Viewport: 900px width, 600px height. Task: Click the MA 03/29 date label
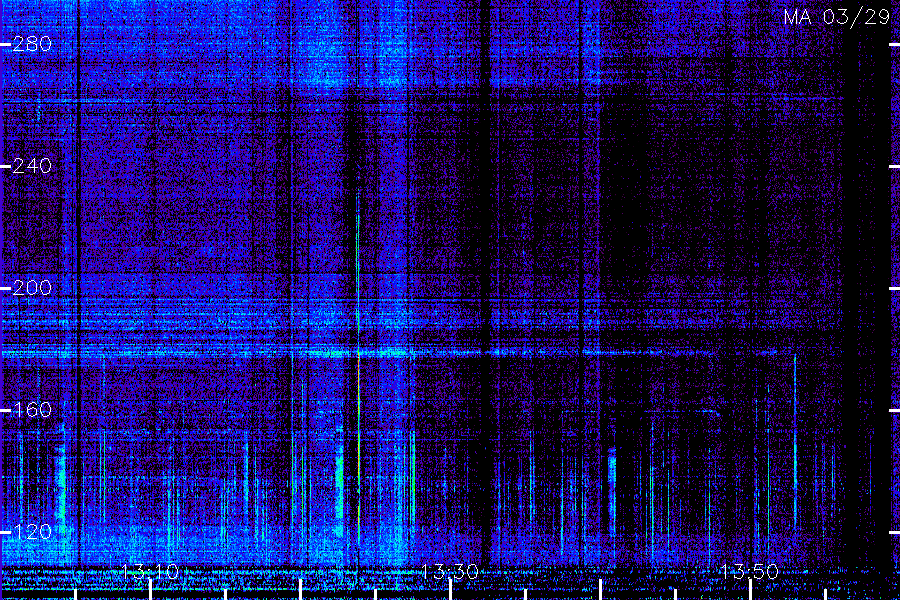[837, 17]
